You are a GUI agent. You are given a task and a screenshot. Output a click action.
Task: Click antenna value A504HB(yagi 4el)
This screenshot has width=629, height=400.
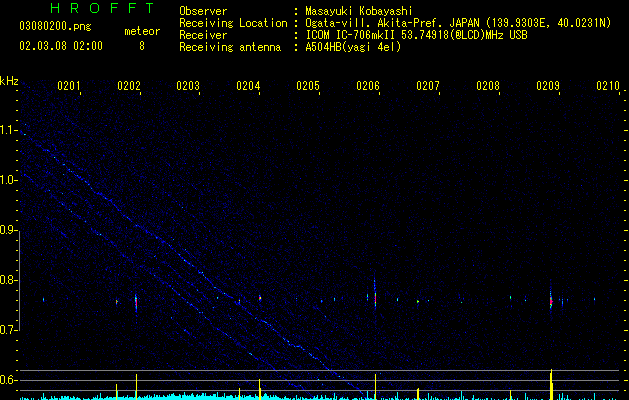point(353,47)
